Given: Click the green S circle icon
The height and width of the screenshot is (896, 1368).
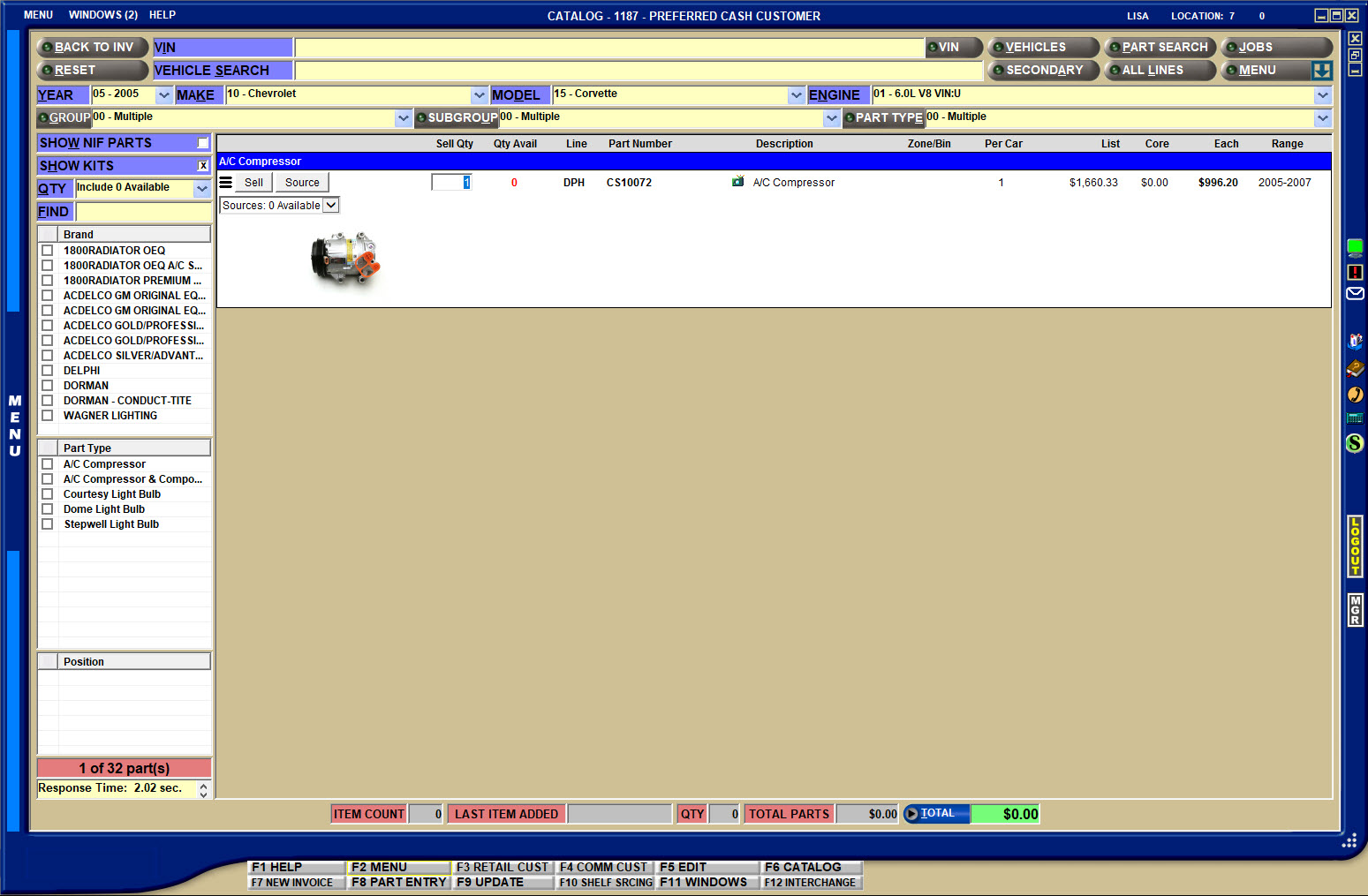Looking at the screenshot, I should pyautogui.click(x=1355, y=443).
